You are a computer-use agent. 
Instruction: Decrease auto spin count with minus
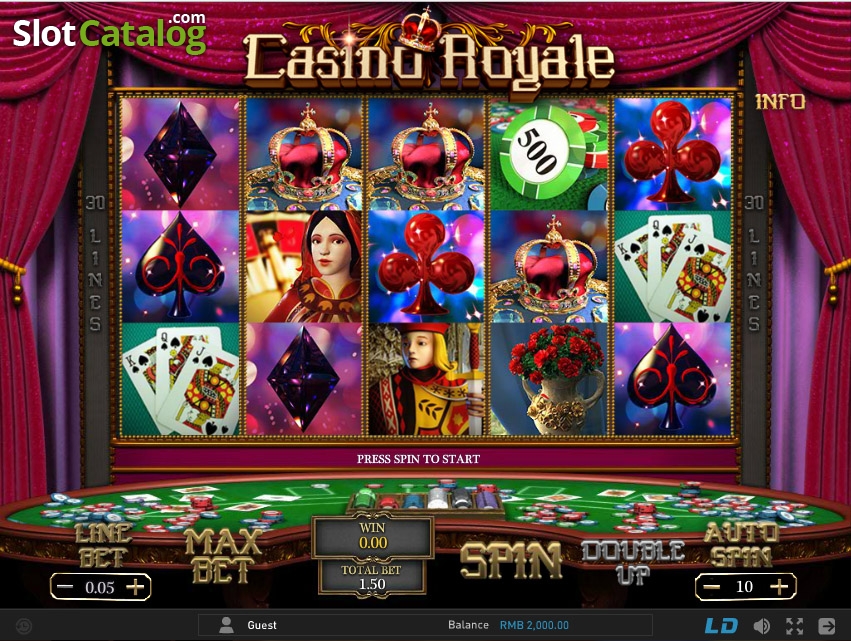(712, 587)
